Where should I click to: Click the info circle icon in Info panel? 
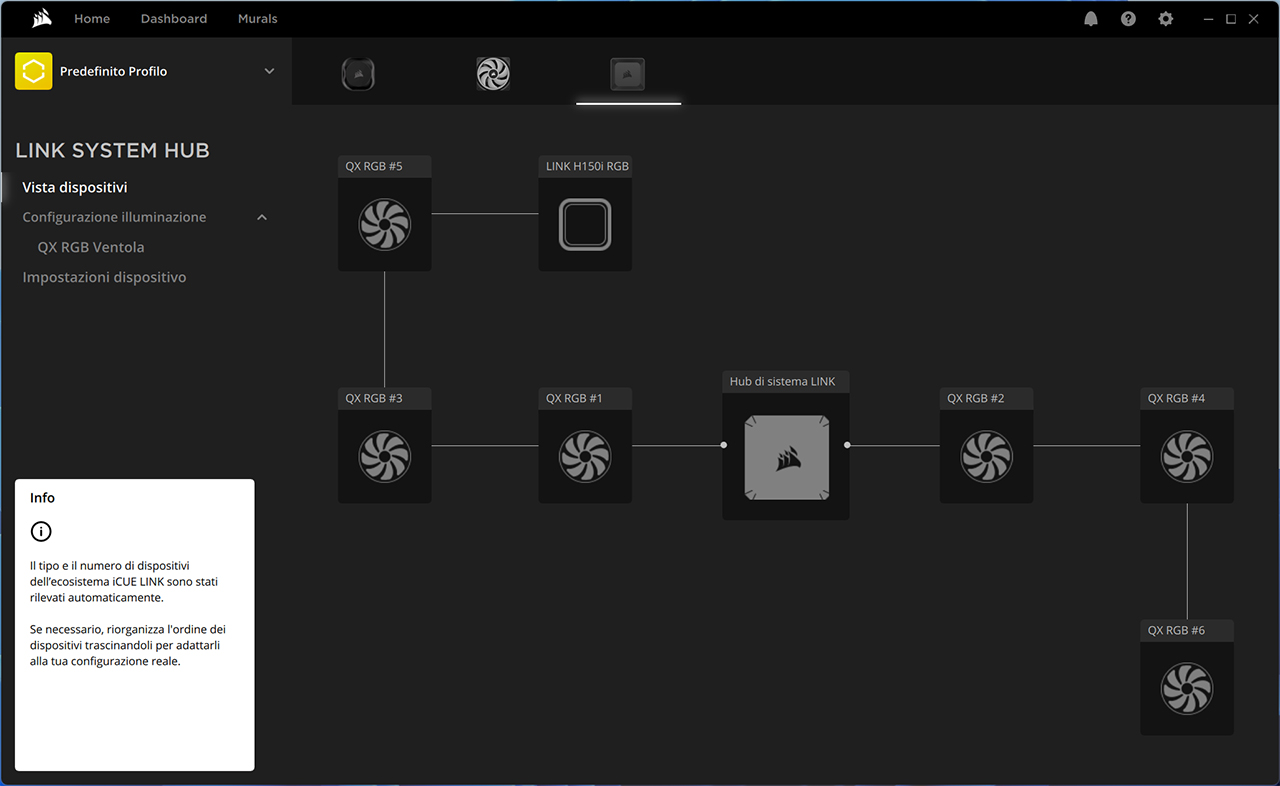[41, 532]
